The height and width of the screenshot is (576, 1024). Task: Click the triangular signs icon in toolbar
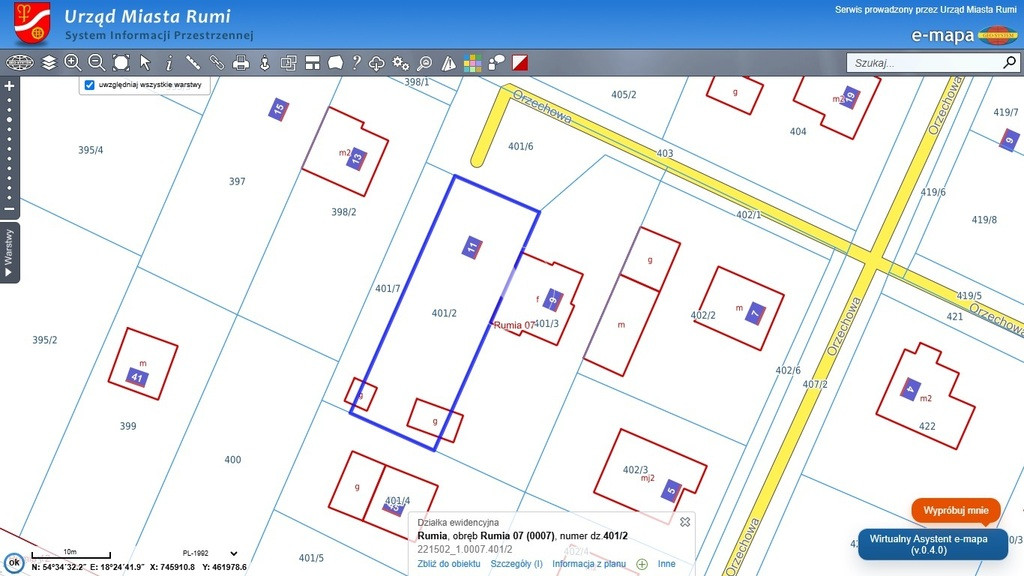[449, 63]
